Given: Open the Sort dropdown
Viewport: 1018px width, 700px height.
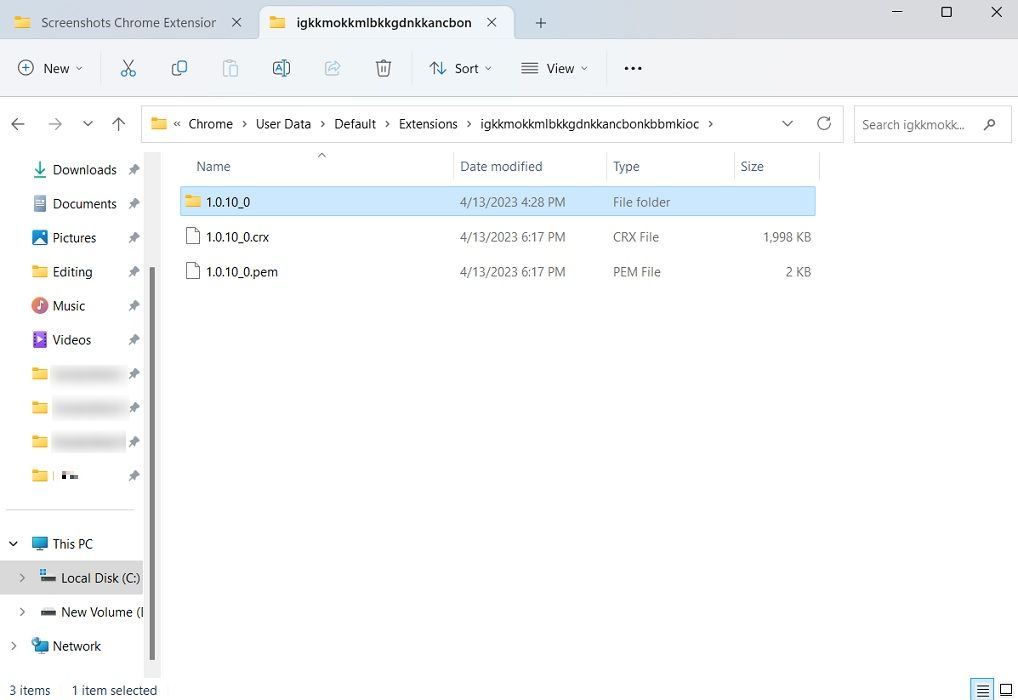Looking at the screenshot, I should [460, 68].
